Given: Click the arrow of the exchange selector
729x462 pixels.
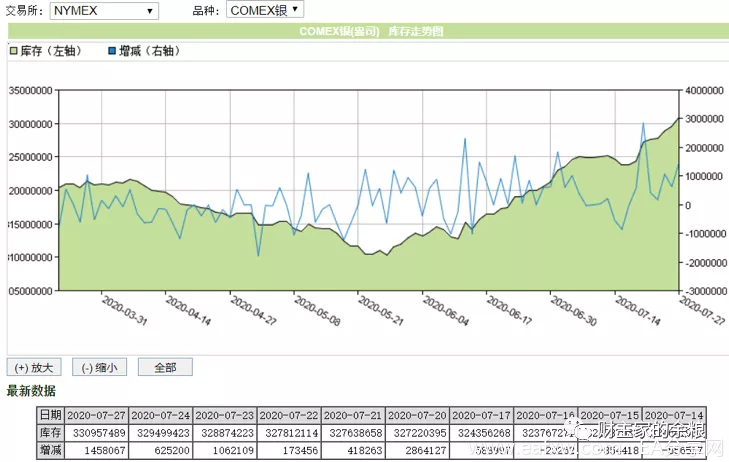Looking at the screenshot, I should (150, 11).
